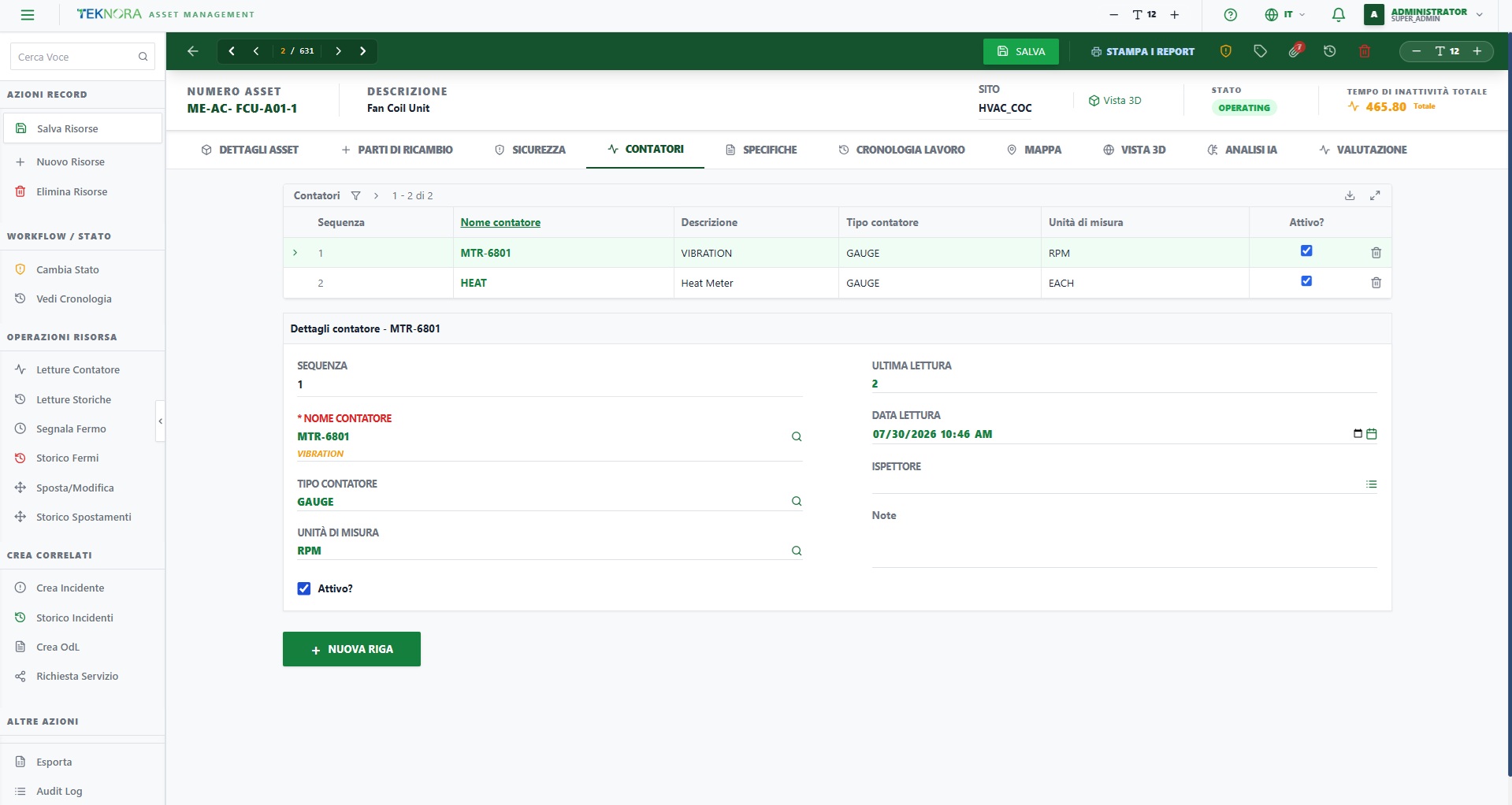Click Cambia Stato sidebar action
1512x805 pixels.
point(68,269)
